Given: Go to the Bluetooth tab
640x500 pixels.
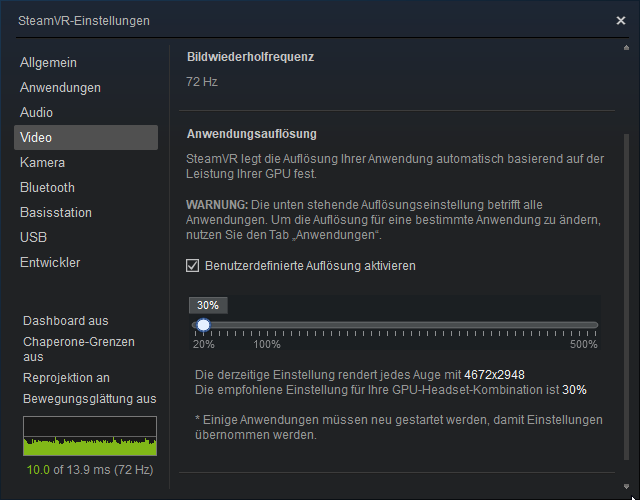Looking at the screenshot, I should pyautogui.click(x=47, y=188).
